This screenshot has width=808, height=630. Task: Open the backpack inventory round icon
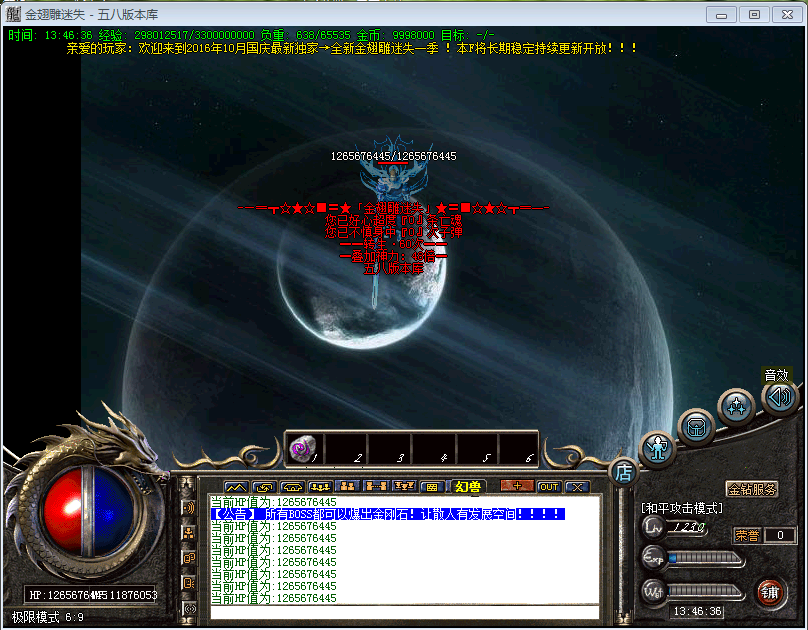click(696, 427)
